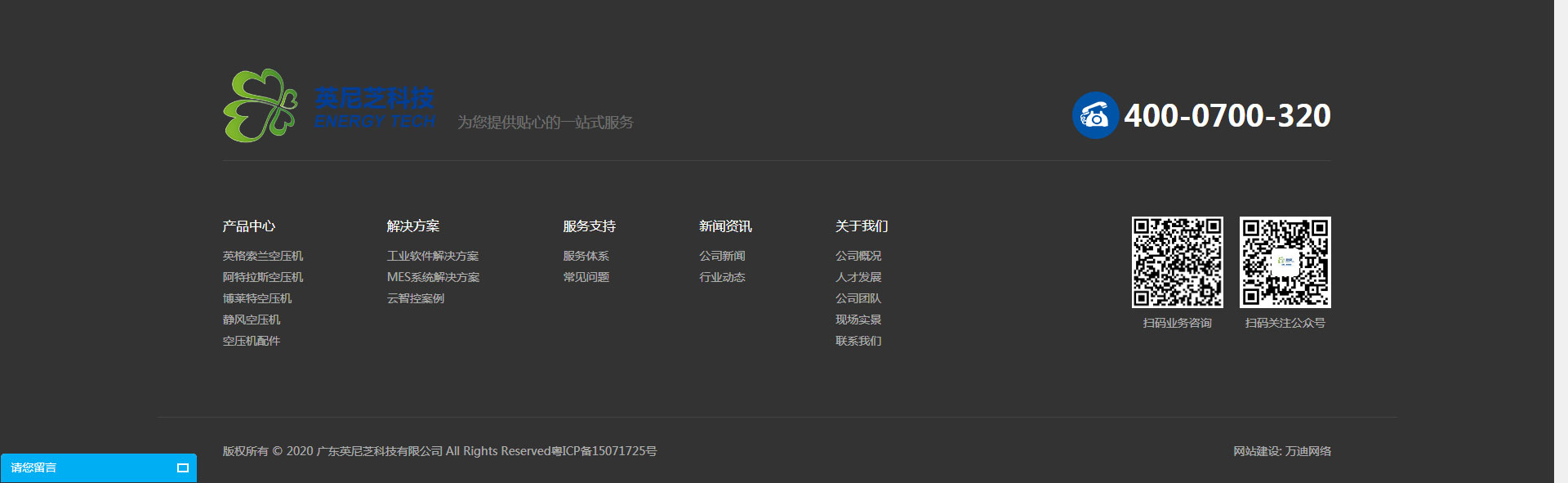The height and width of the screenshot is (483, 1568).
Task: Open the 产品中心 footer heading
Action: tap(248, 226)
